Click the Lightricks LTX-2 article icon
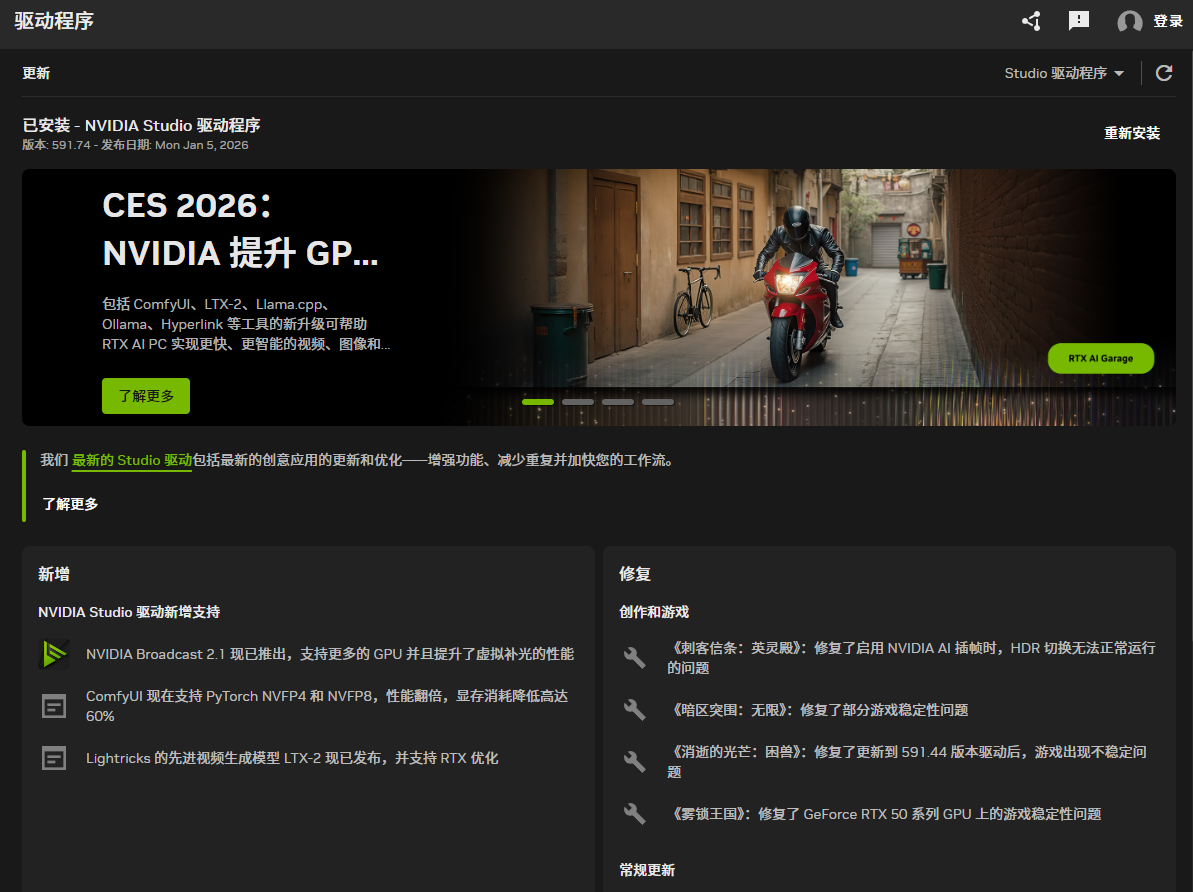 coord(54,758)
